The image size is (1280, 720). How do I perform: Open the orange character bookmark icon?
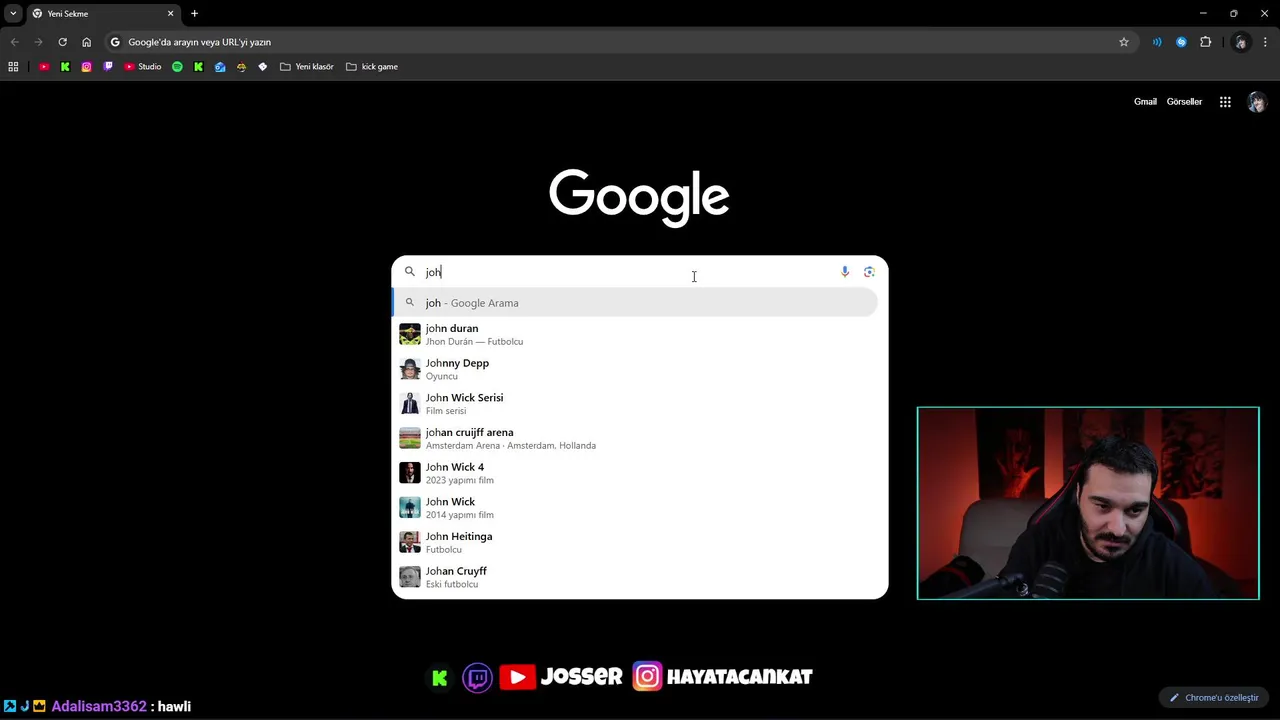(x=241, y=67)
